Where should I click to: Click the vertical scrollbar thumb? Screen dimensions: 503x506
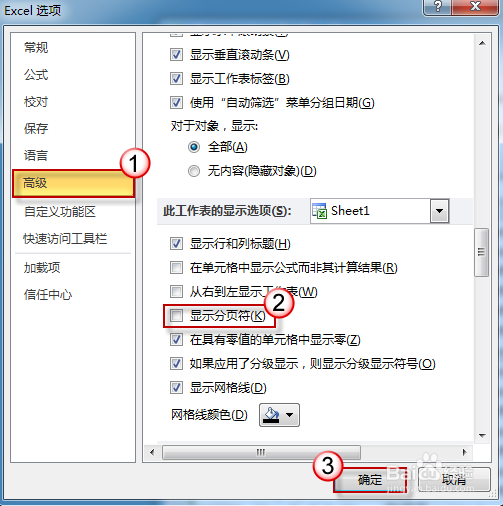click(481, 252)
